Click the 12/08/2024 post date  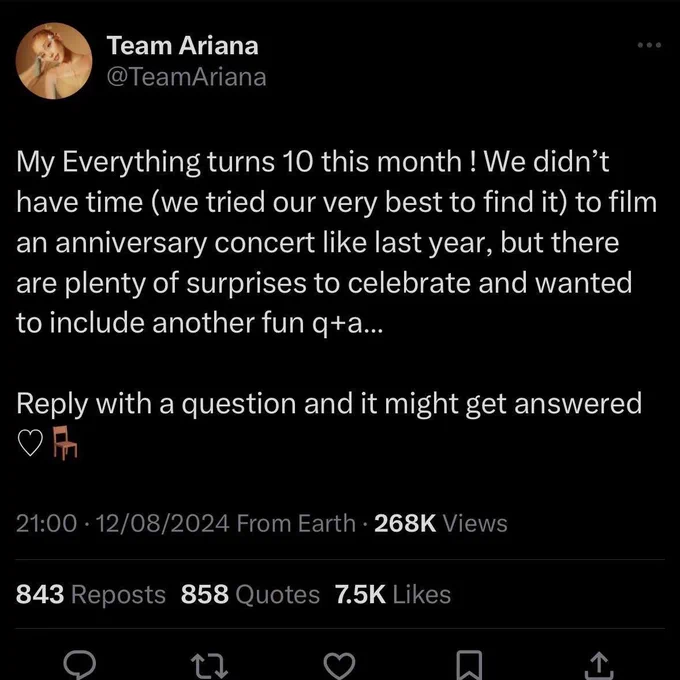[163, 523]
